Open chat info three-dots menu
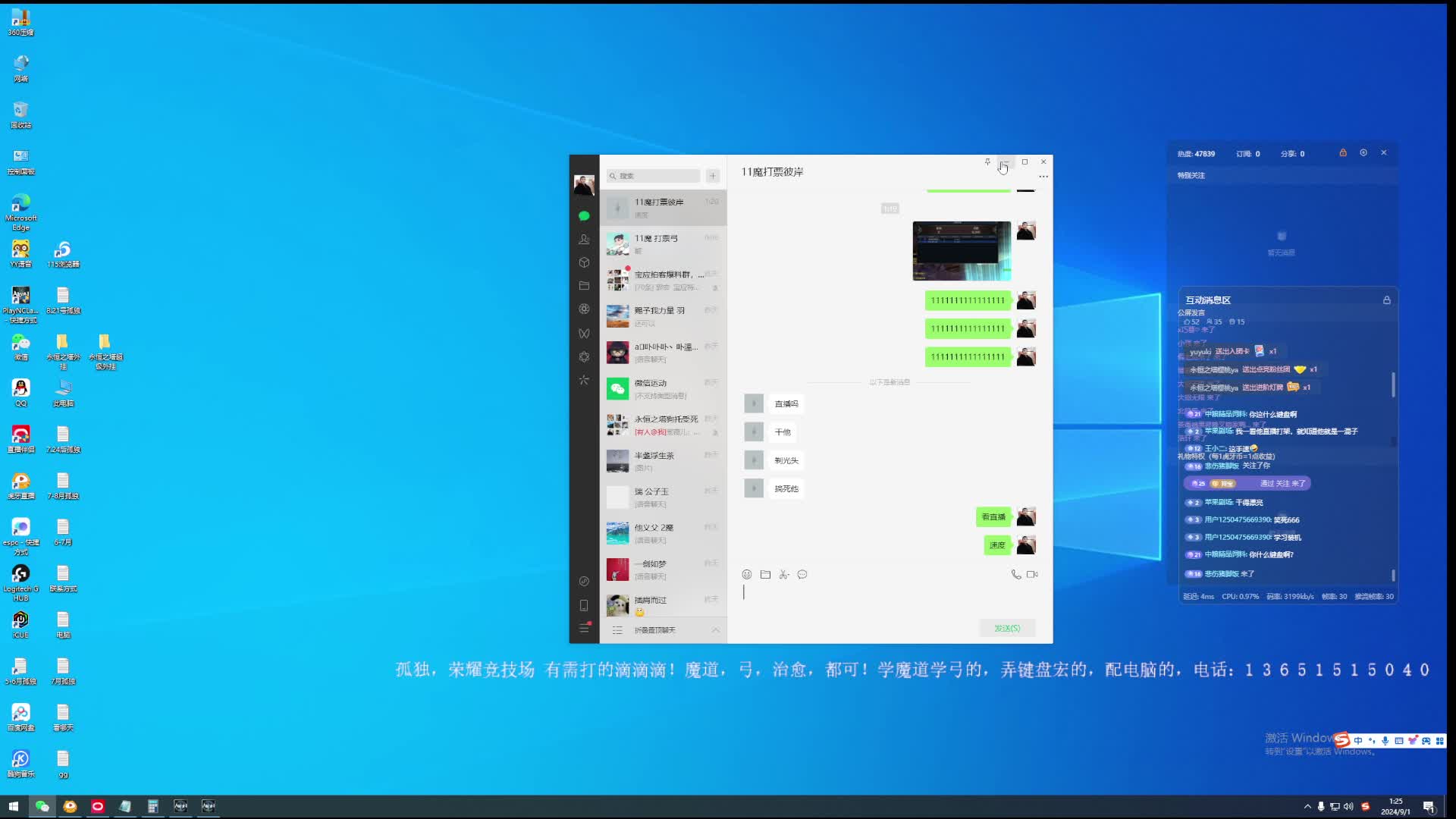This screenshot has width=1456, height=819. [x=1043, y=177]
